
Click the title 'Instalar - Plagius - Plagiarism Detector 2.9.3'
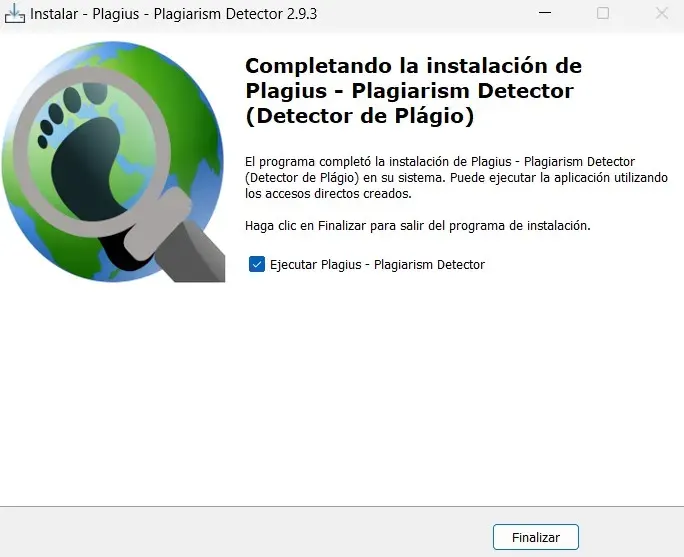tap(174, 14)
